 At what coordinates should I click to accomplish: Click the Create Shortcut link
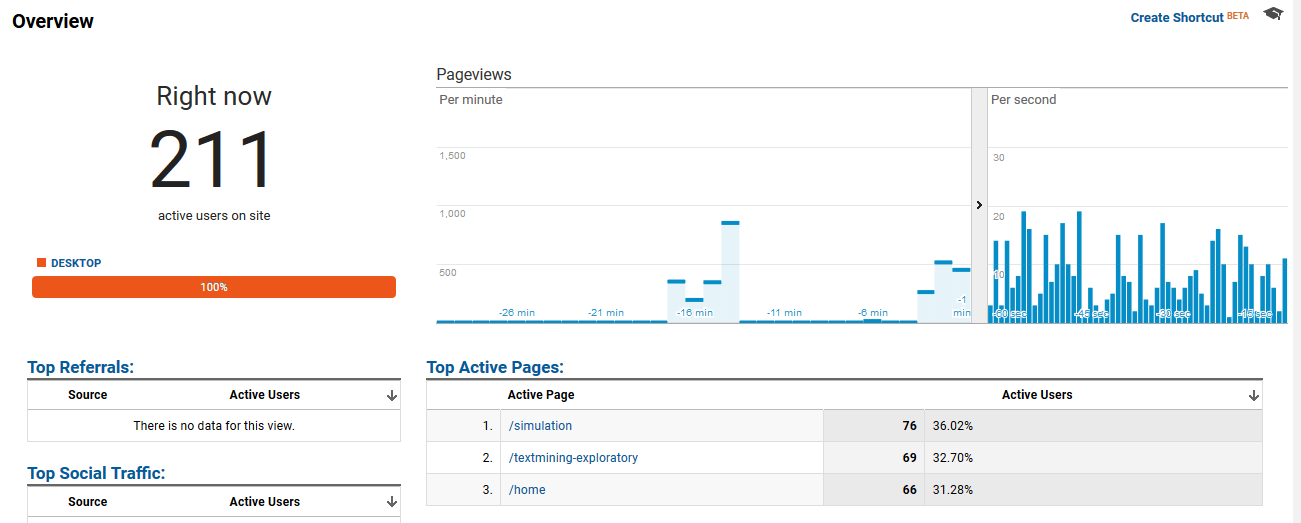point(1176,17)
